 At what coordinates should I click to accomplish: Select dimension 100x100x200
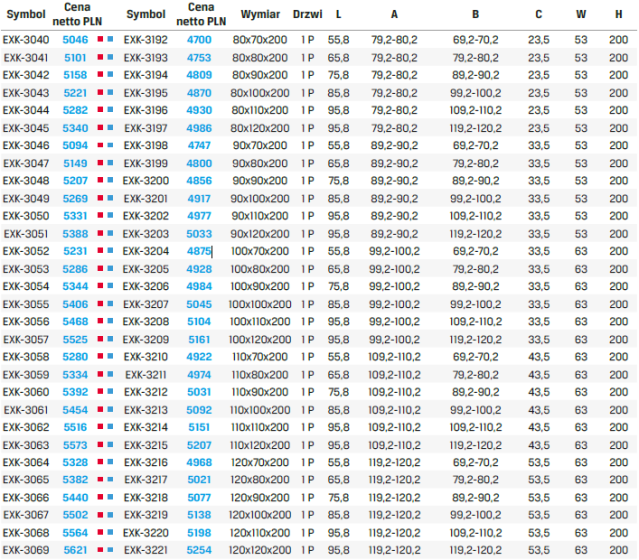(260, 304)
